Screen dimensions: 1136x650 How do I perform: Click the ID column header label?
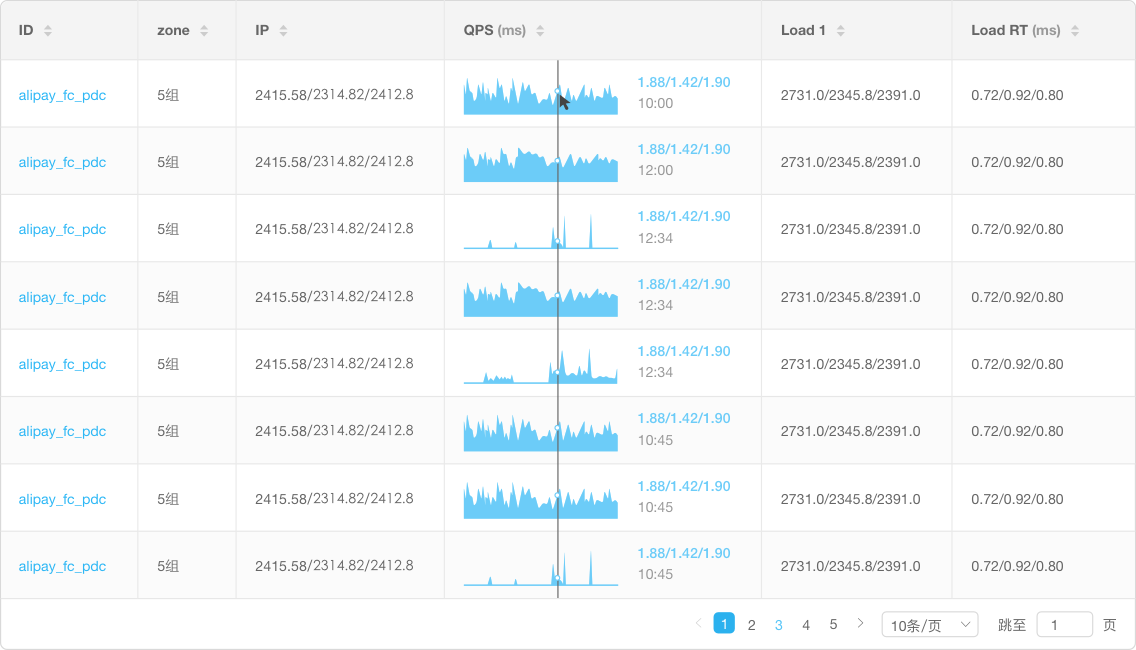pos(26,30)
